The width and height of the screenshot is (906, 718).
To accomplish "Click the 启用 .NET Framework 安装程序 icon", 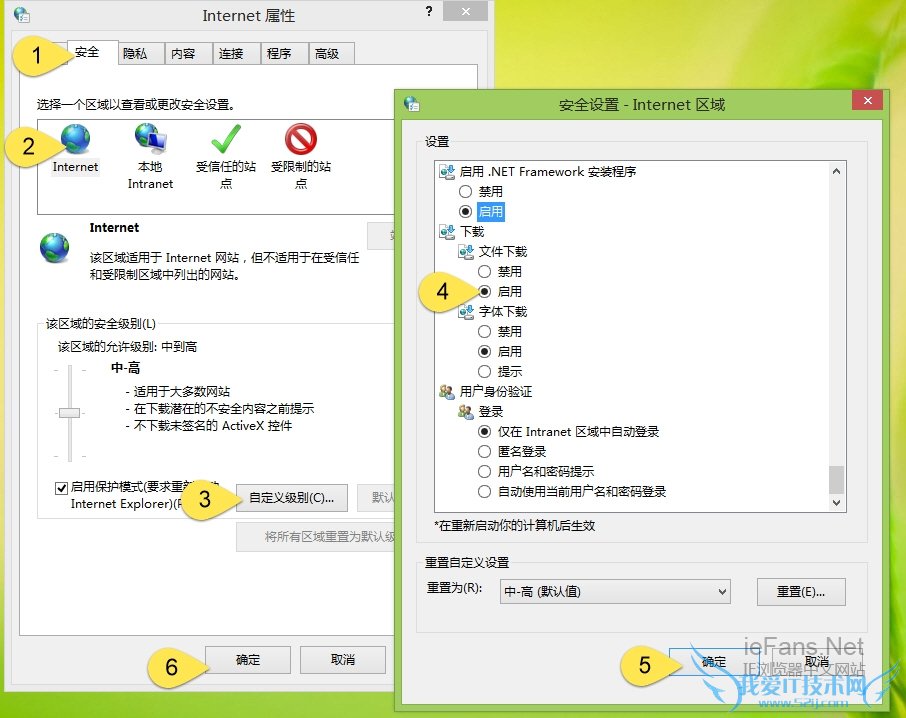I will pyautogui.click(x=447, y=171).
